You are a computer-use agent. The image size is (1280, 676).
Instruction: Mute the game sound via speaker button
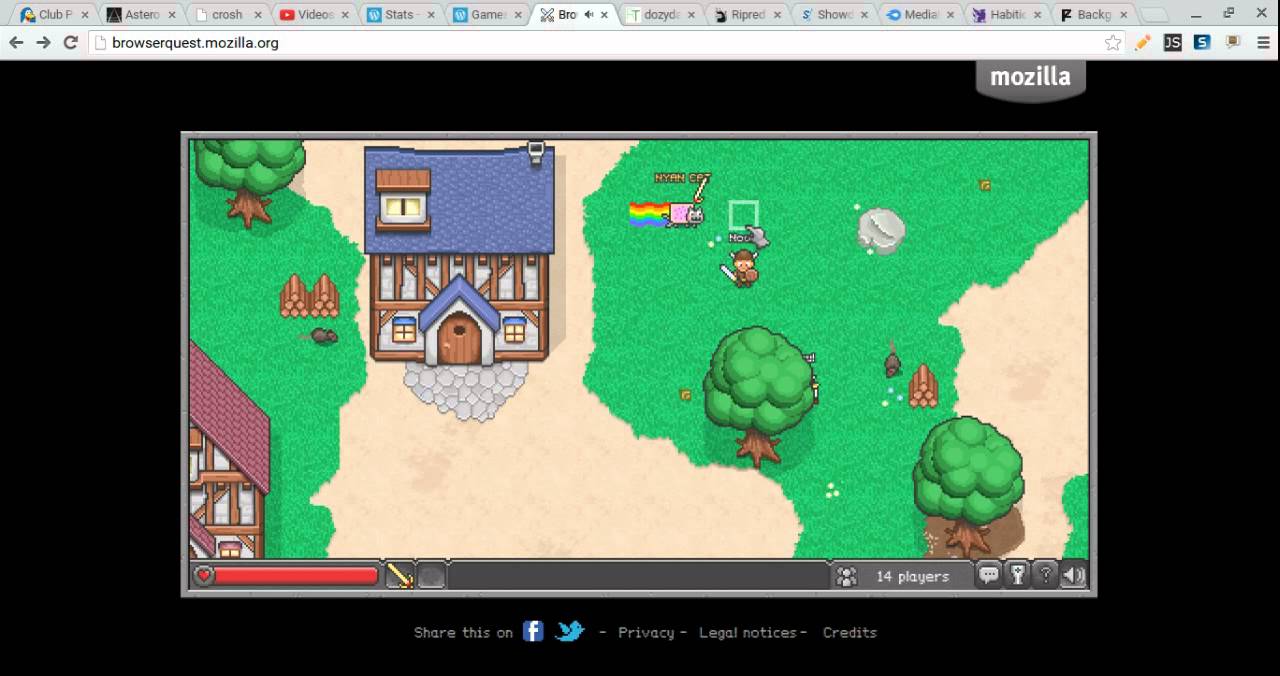tap(1074, 575)
